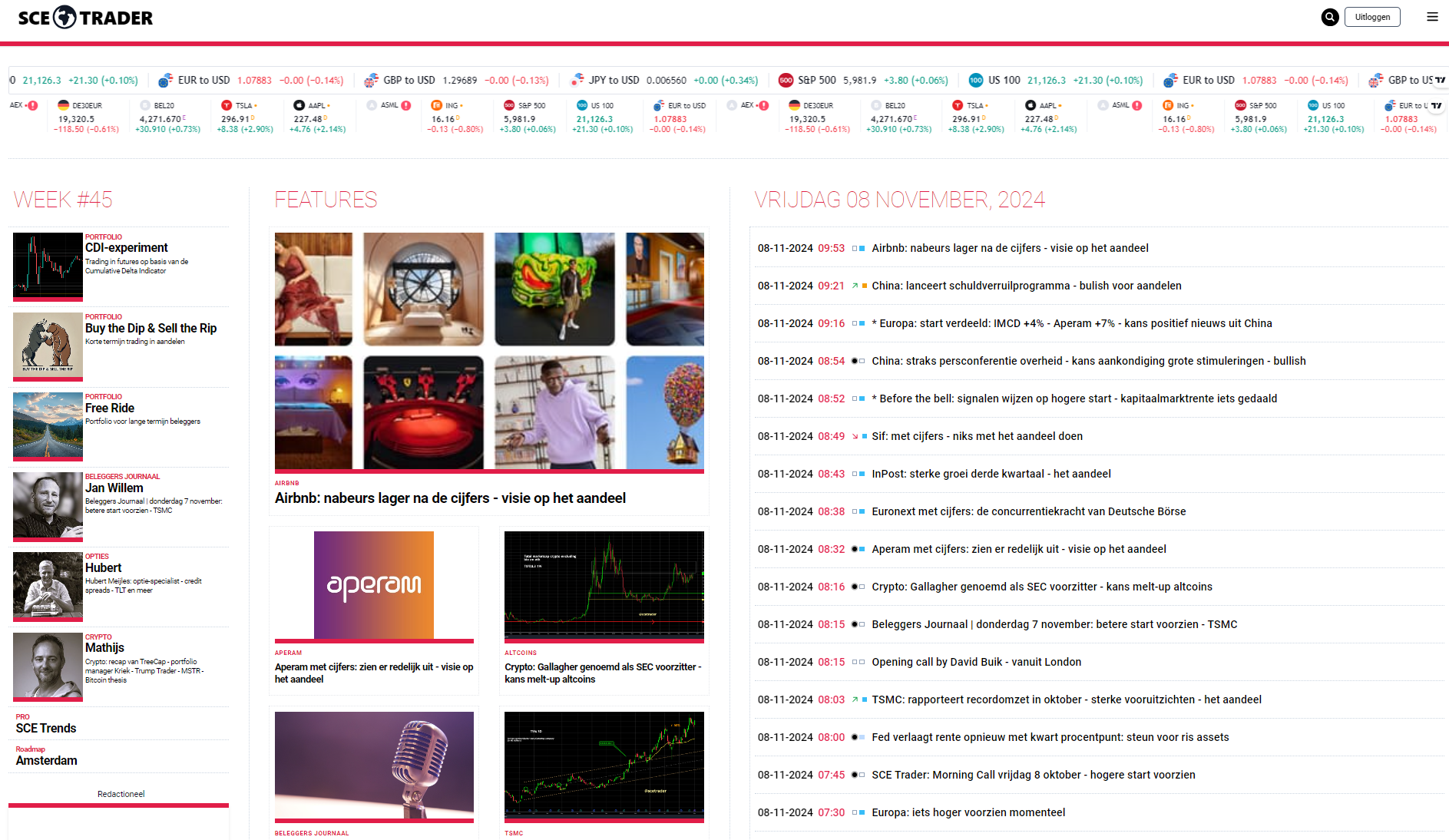Screen dimensions: 1449x840
Task: Open Europa: iets hoger voorzien momenteel headline
Action: (x=968, y=812)
